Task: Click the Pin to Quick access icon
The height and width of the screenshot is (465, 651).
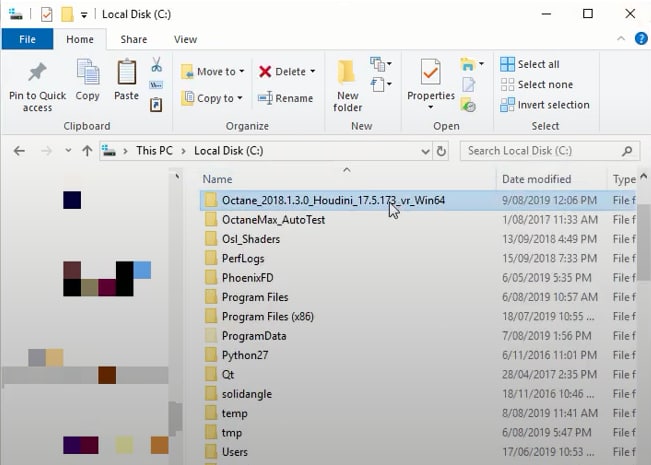Action: (x=37, y=75)
